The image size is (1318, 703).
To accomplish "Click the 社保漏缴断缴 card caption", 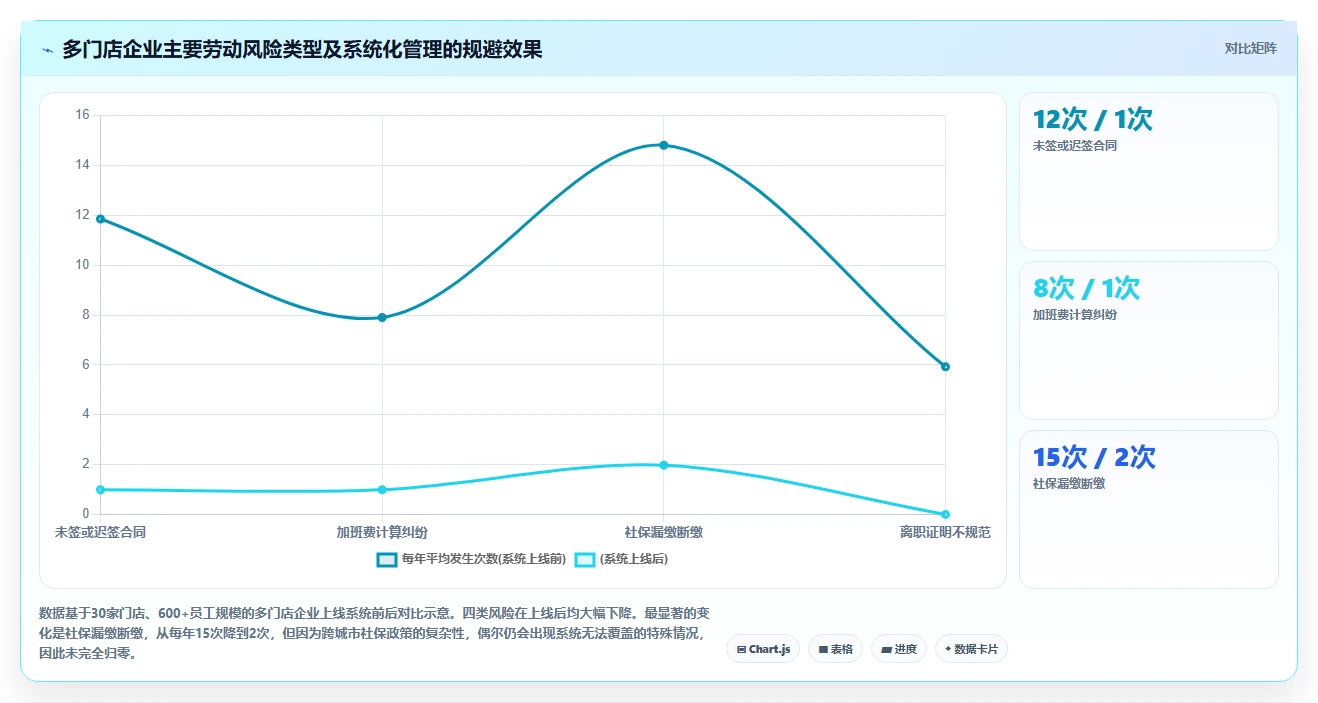I will tap(1069, 484).
